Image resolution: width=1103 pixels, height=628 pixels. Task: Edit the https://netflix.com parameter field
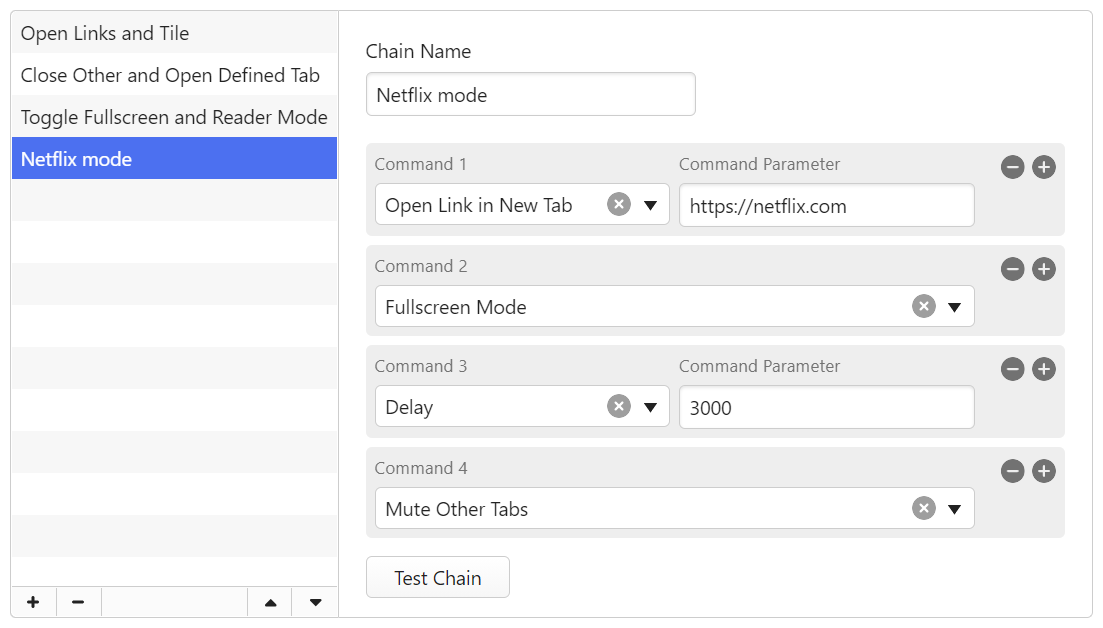(827, 205)
